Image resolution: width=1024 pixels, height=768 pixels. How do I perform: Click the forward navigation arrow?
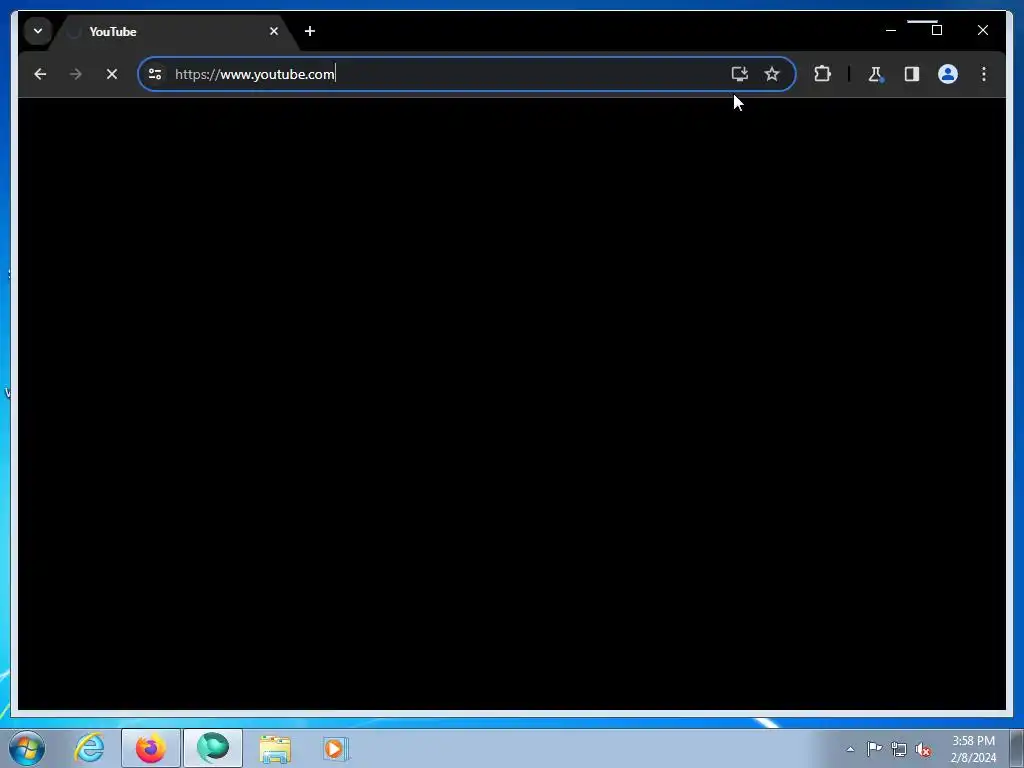point(76,74)
